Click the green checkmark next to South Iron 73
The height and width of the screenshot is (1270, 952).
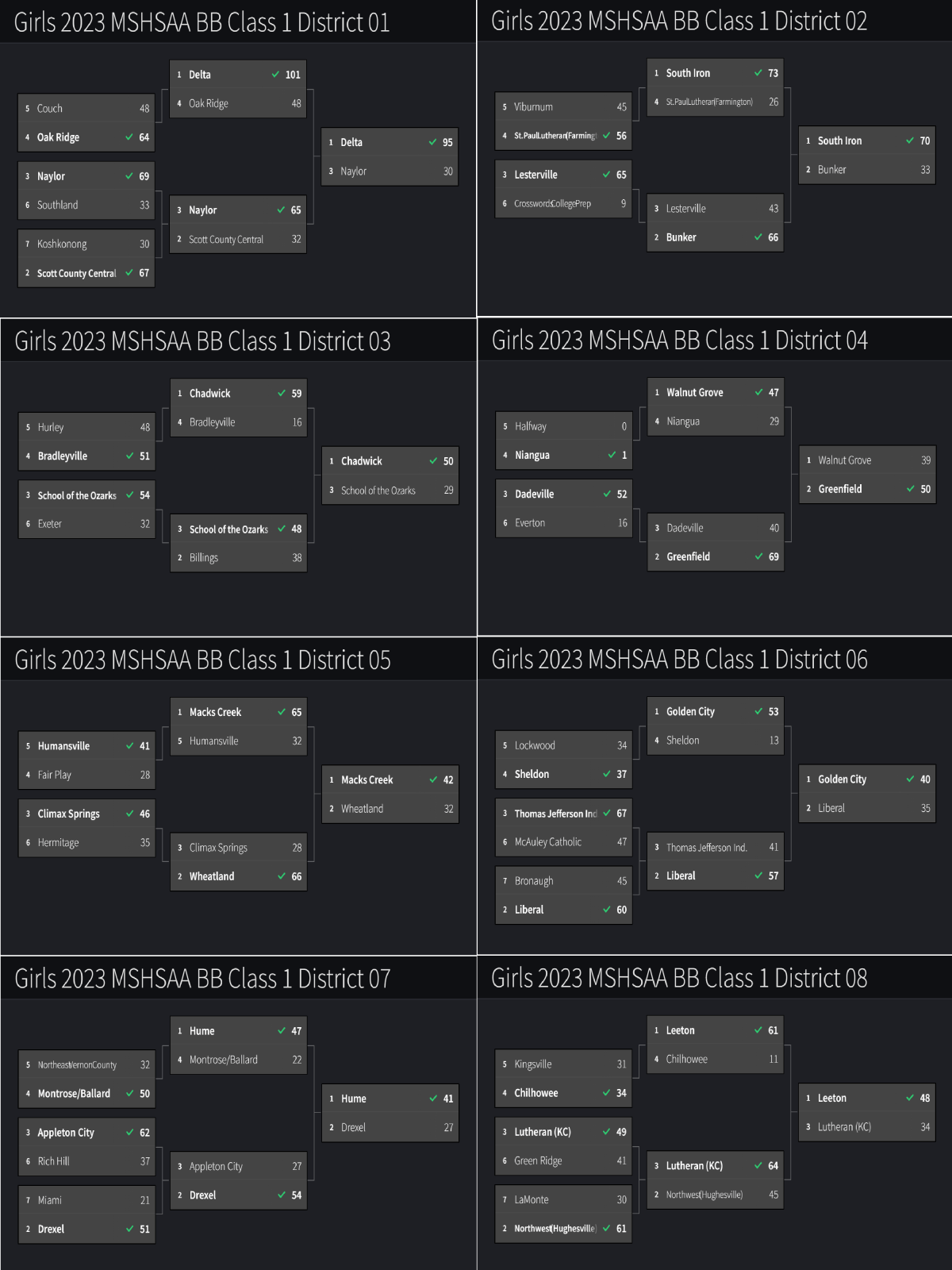(x=758, y=73)
